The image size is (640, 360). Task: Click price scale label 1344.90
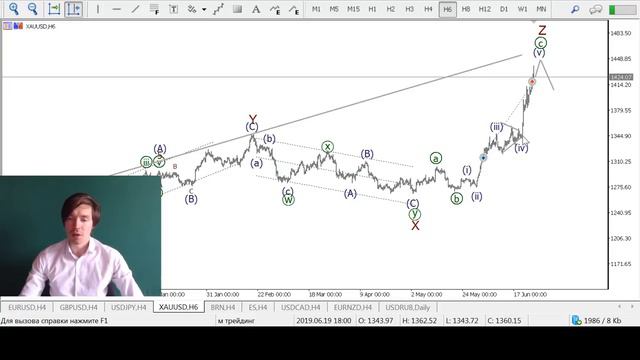click(620, 136)
